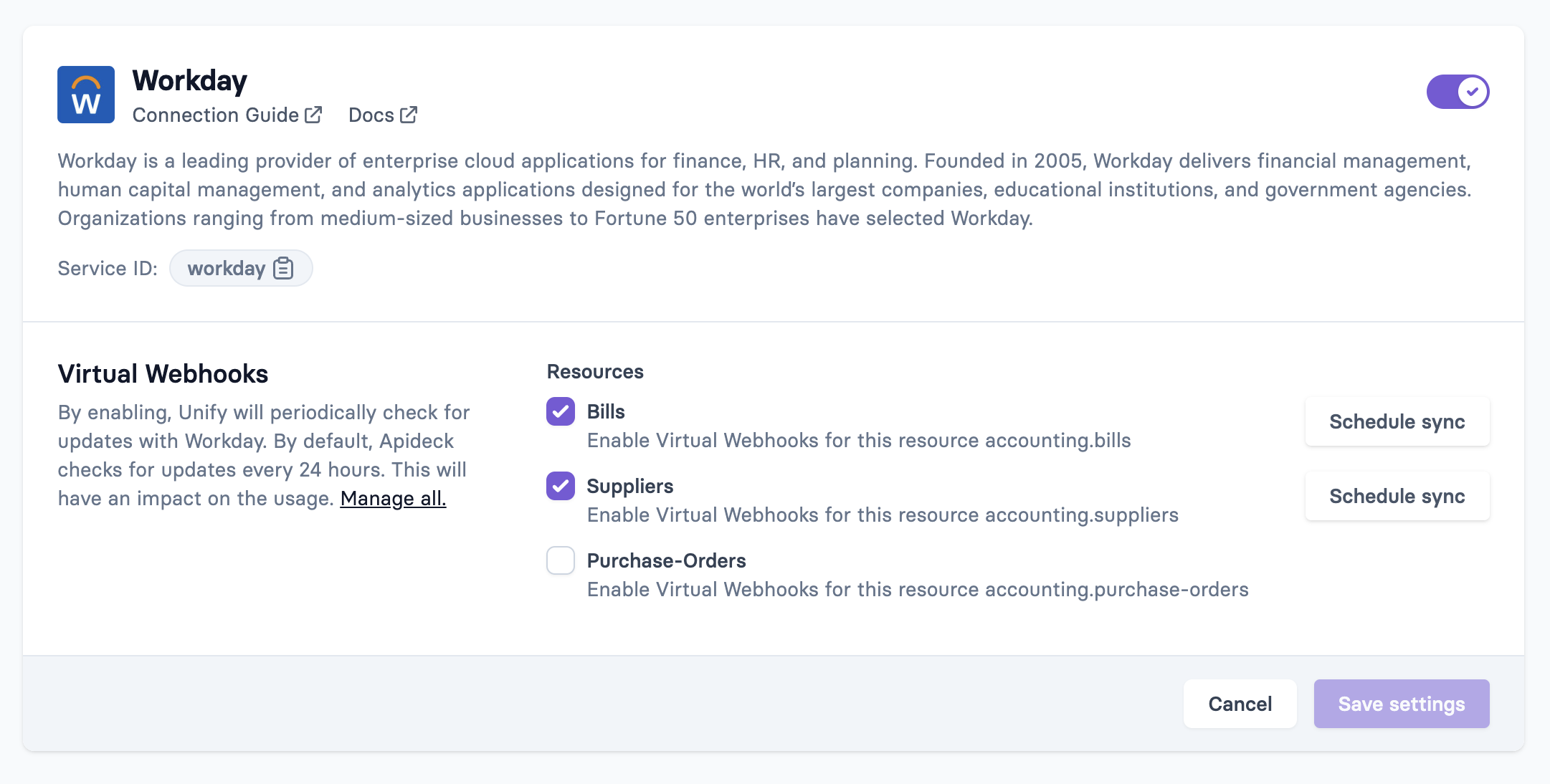Click the Bills resource label
Viewport: 1550px width, 784px height.
606,411
